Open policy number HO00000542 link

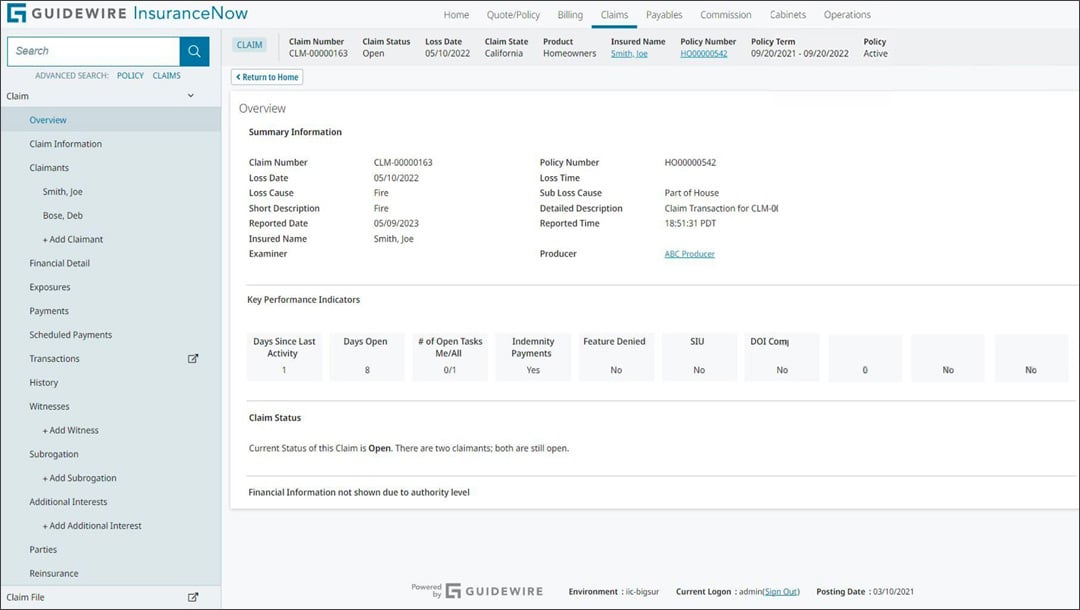tap(704, 54)
